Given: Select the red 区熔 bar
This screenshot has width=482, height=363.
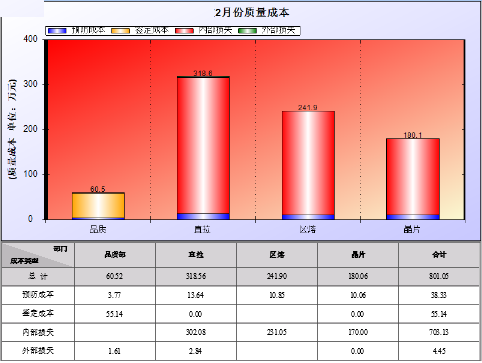Looking at the screenshot, I should point(308,163).
